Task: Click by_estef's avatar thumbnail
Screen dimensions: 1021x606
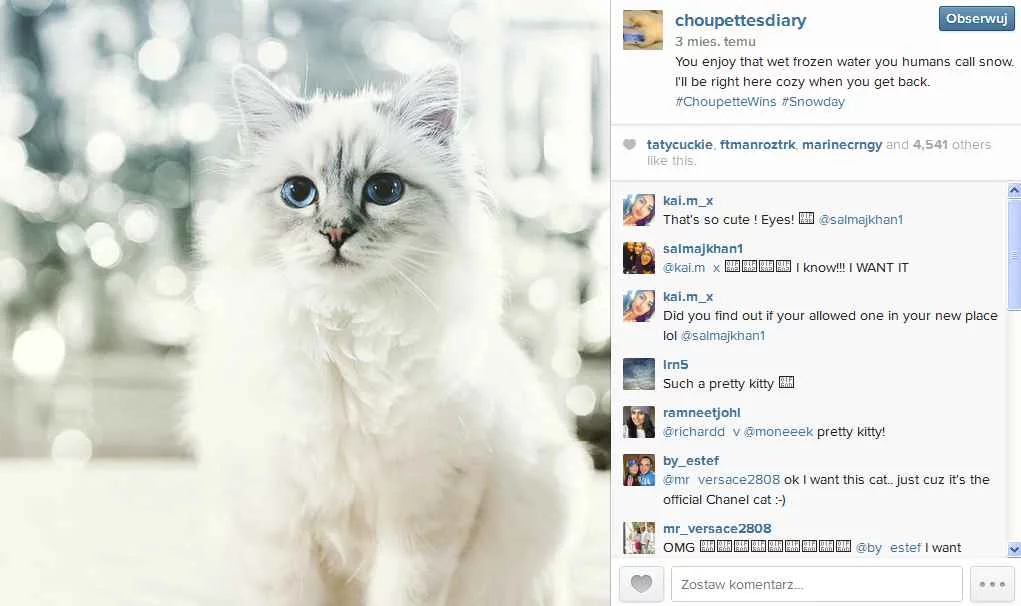Action: point(639,471)
